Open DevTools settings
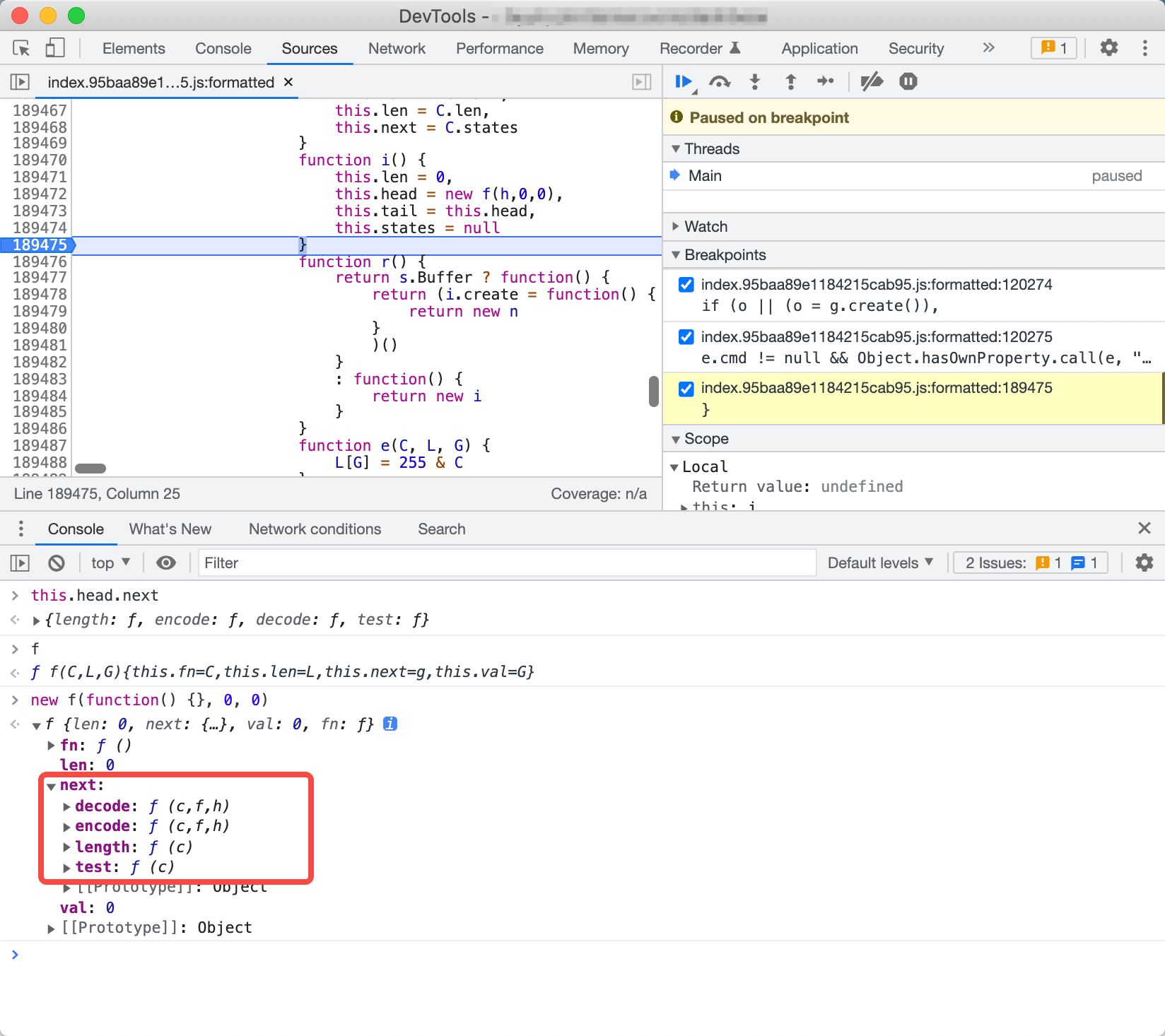The image size is (1165, 1036). (x=1108, y=48)
